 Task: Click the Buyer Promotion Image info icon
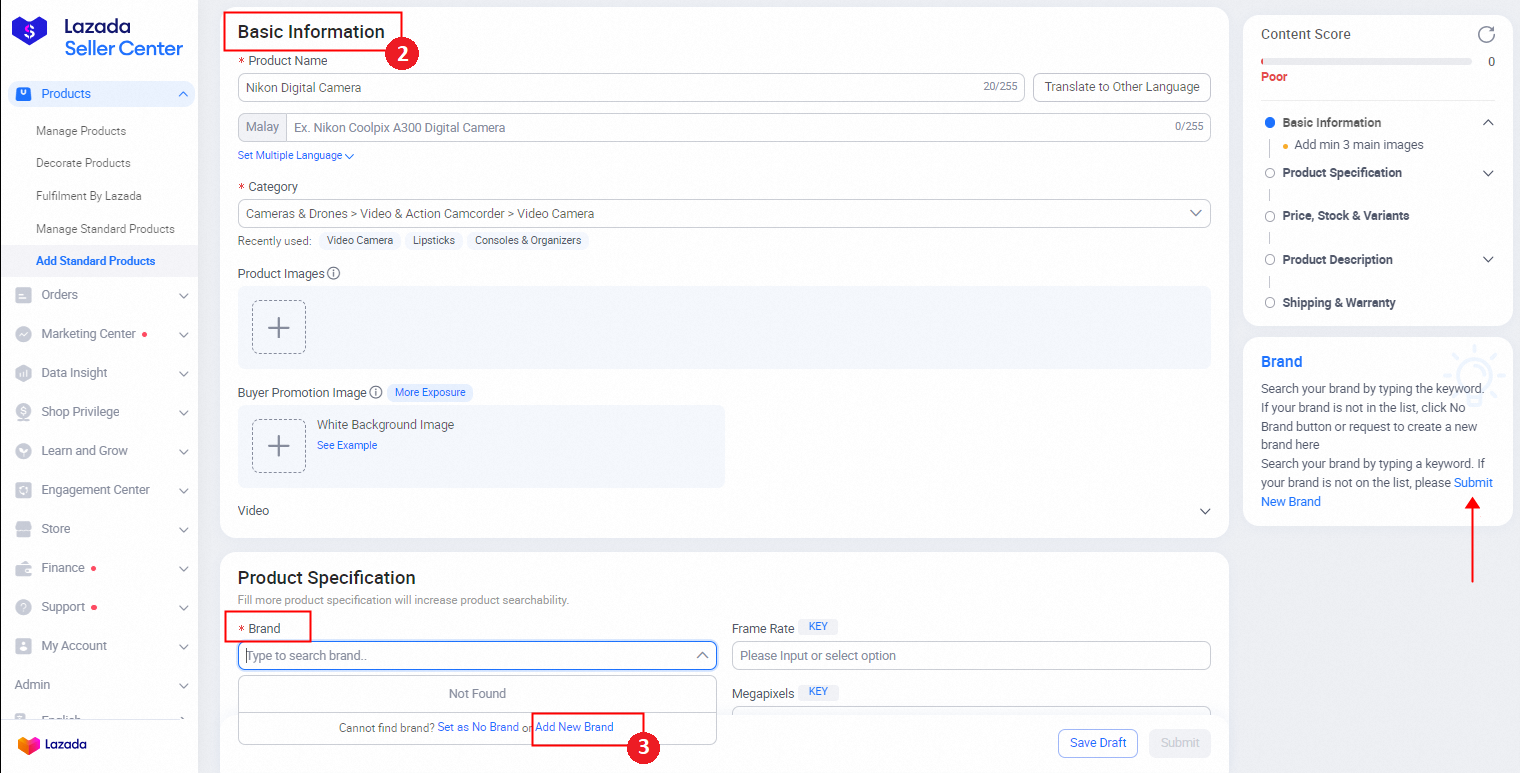click(x=376, y=393)
